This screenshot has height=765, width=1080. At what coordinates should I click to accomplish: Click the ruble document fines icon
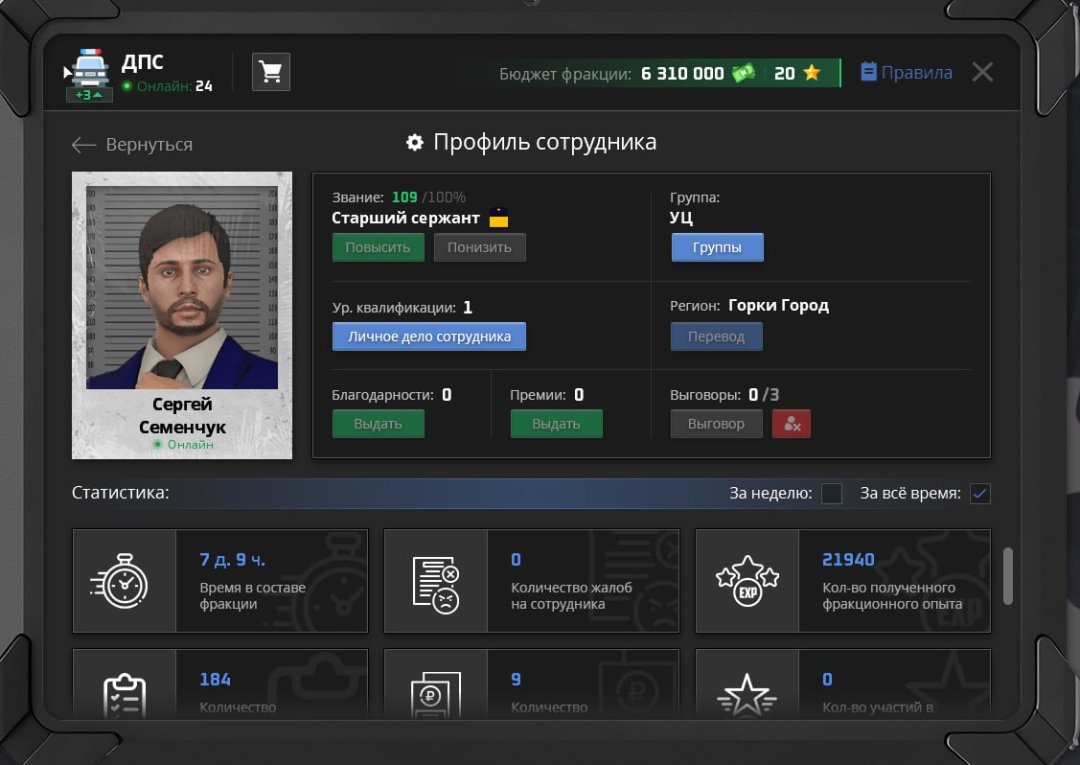(435, 695)
